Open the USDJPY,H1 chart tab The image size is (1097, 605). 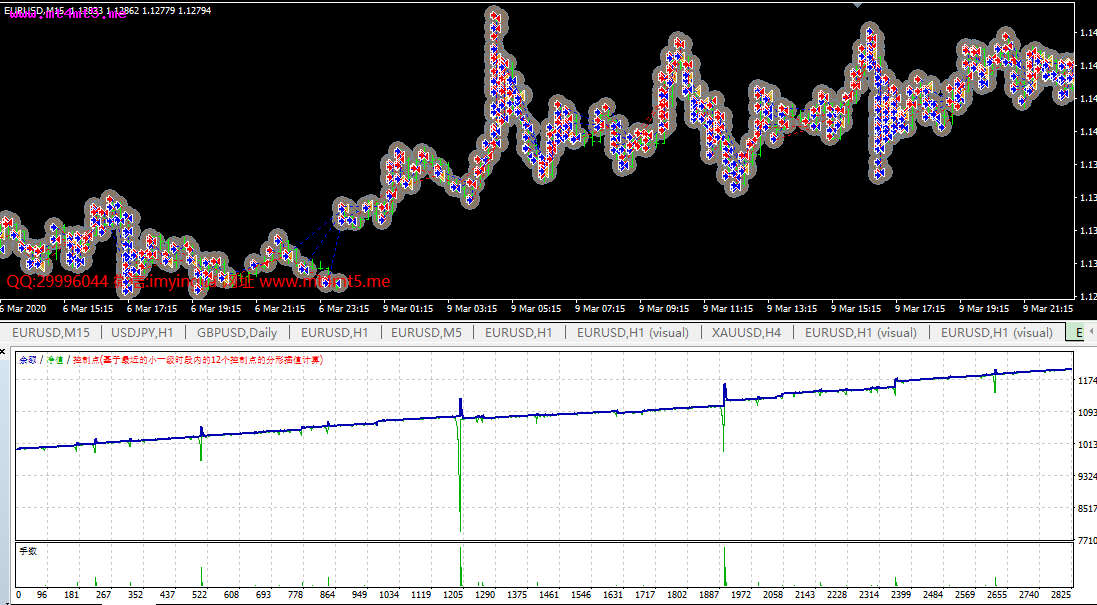142,332
